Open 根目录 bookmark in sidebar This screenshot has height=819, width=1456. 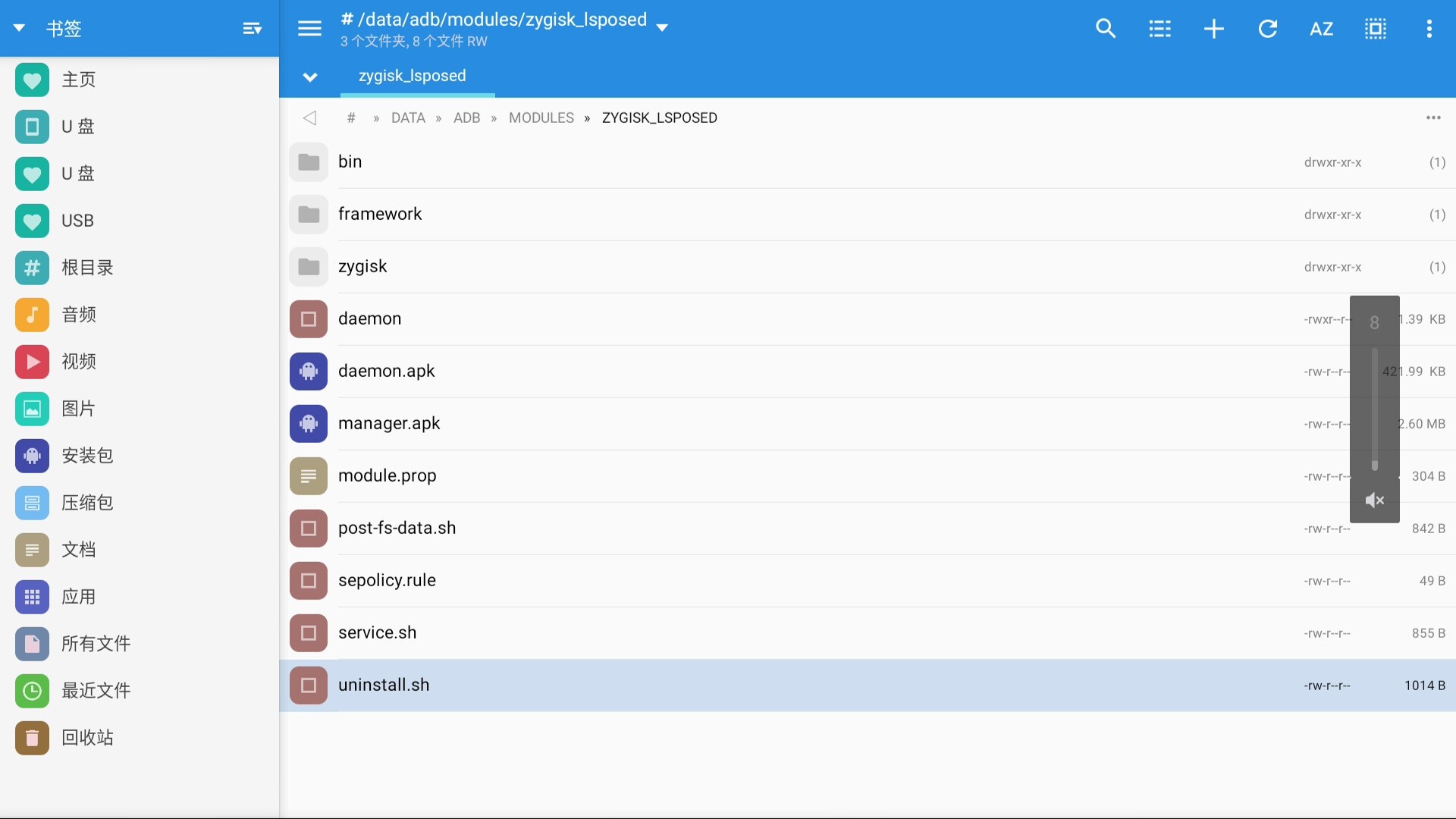[x=86, y=268]
